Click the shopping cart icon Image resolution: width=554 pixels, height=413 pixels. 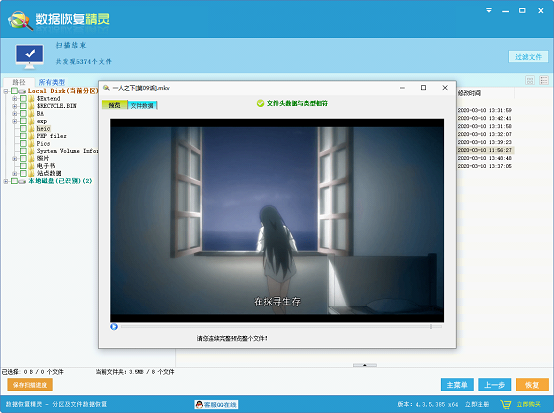(x=506, y=404)
